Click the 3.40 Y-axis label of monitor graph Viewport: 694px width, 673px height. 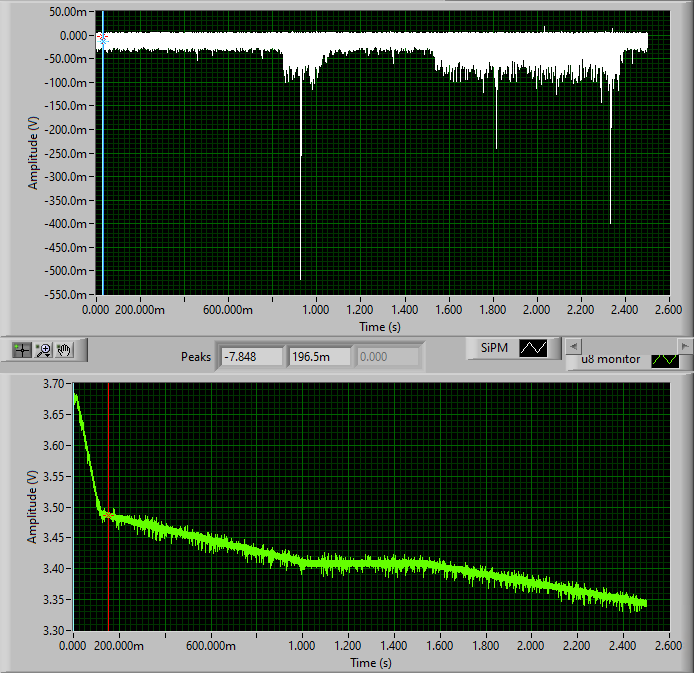pyautogui.click(x=54, y=569)
